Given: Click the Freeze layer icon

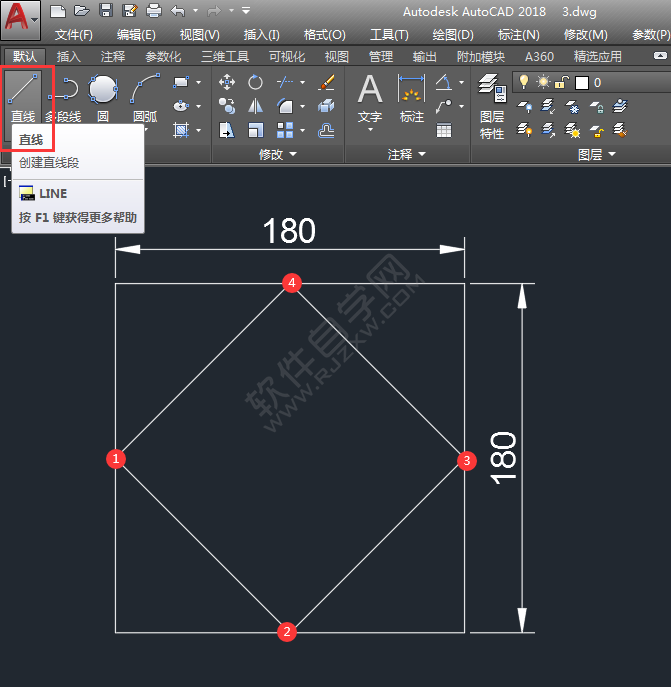Looking at the screenshot, I should point(572,106).
